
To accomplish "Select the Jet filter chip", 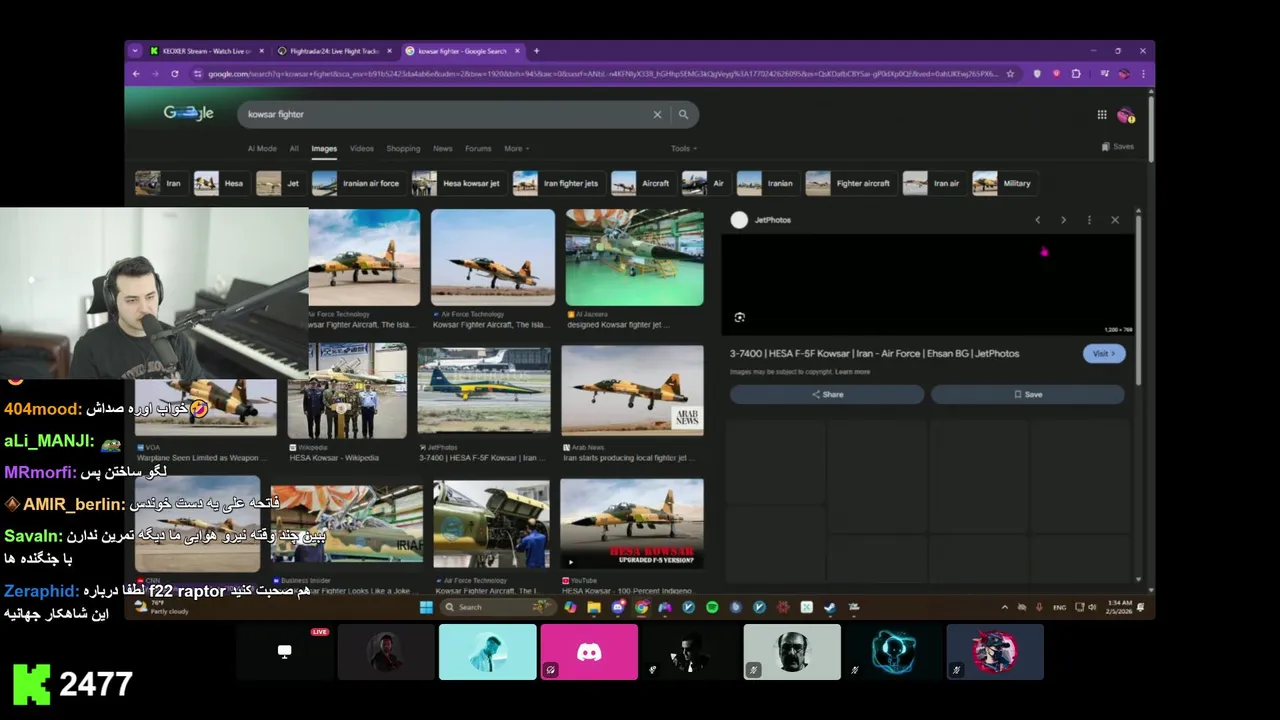I will coord(280,183).
